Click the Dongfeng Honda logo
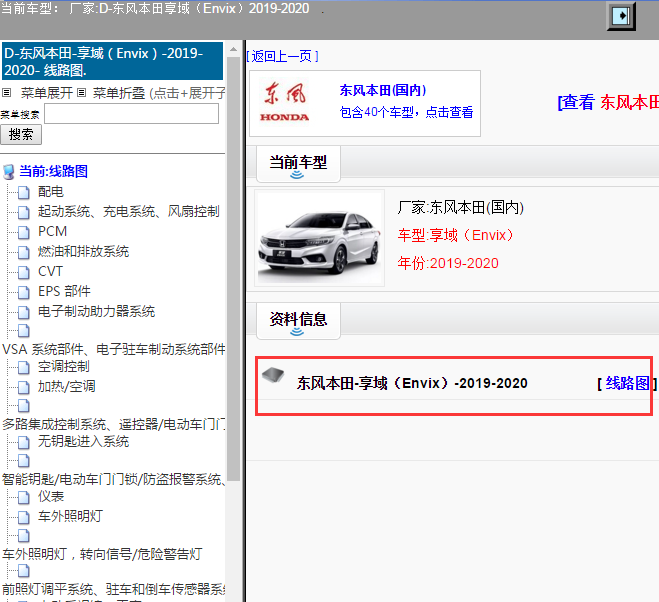Screen dimensions: 659x602 coord(285,103)
